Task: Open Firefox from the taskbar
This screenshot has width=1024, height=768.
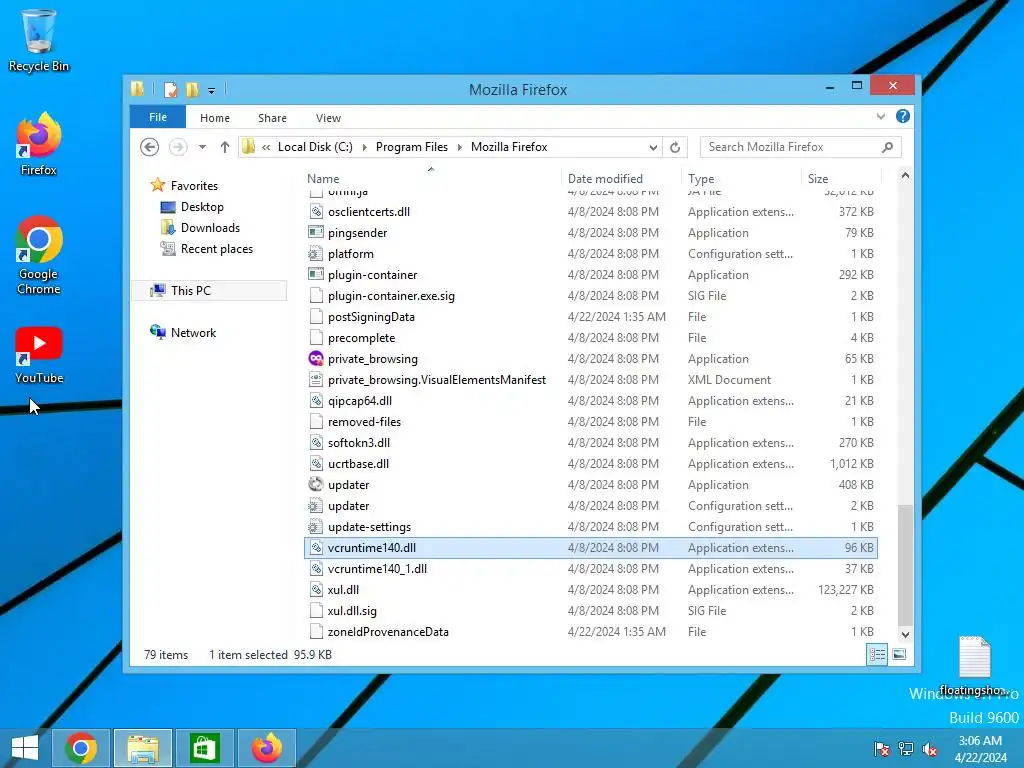Action: tap(266, 748)
